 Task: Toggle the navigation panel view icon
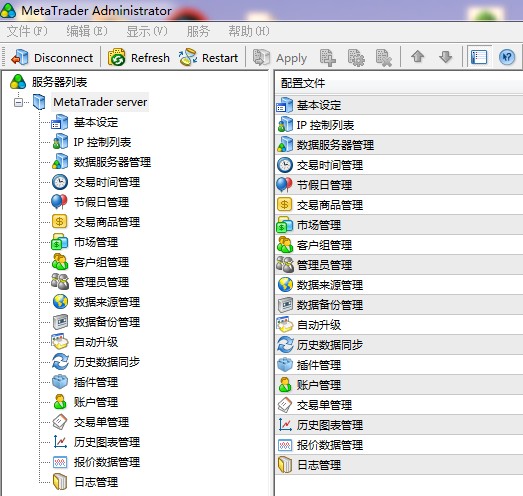click(479, 57)
